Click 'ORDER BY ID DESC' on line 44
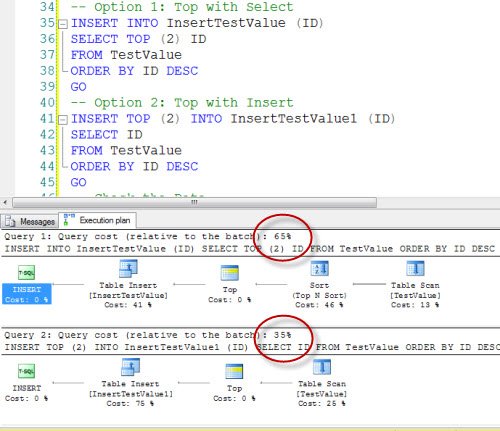This screenshot has height=431, width=500. tap(134, 166)
